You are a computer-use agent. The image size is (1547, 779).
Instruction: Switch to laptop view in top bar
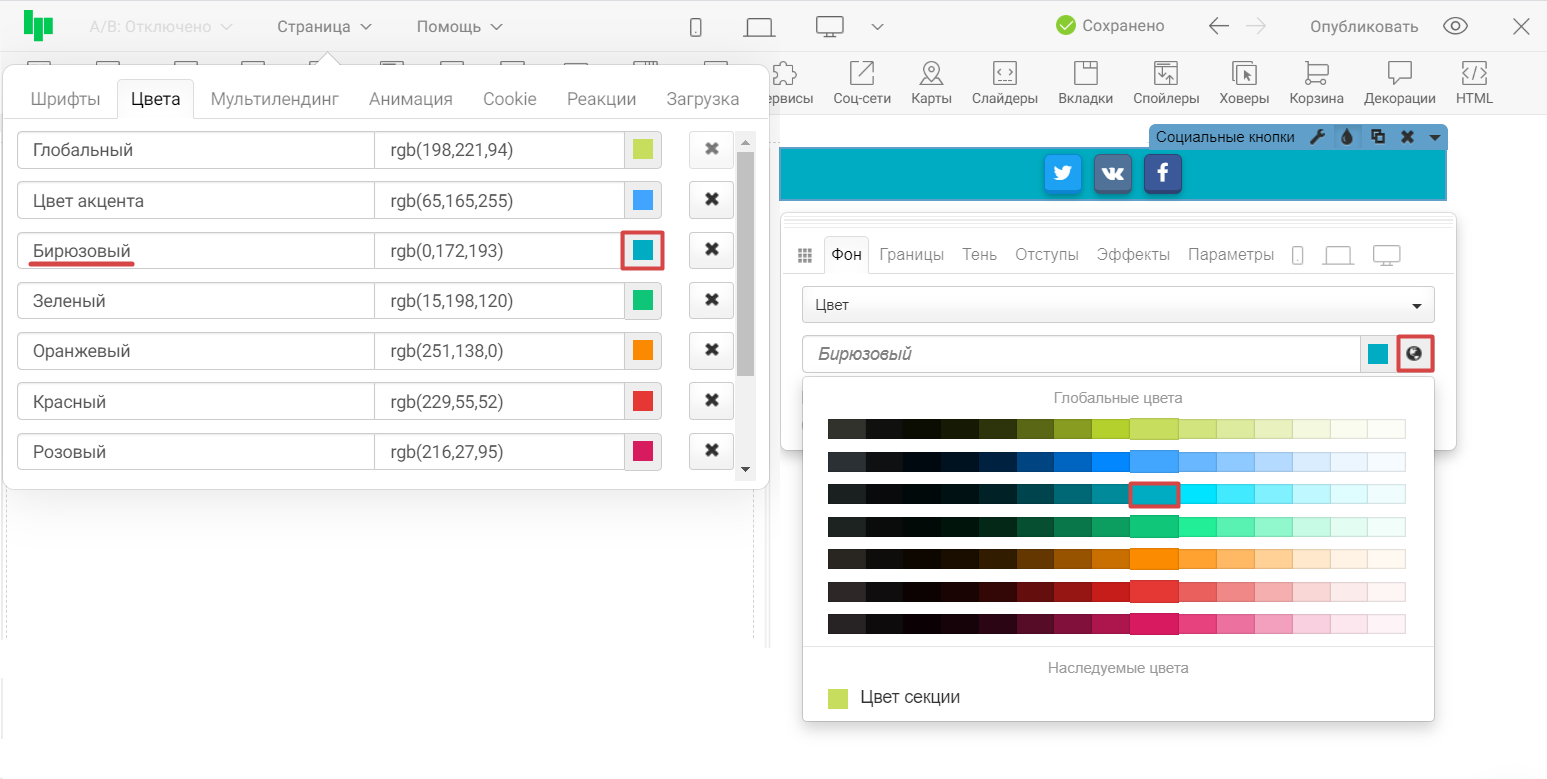760,27
